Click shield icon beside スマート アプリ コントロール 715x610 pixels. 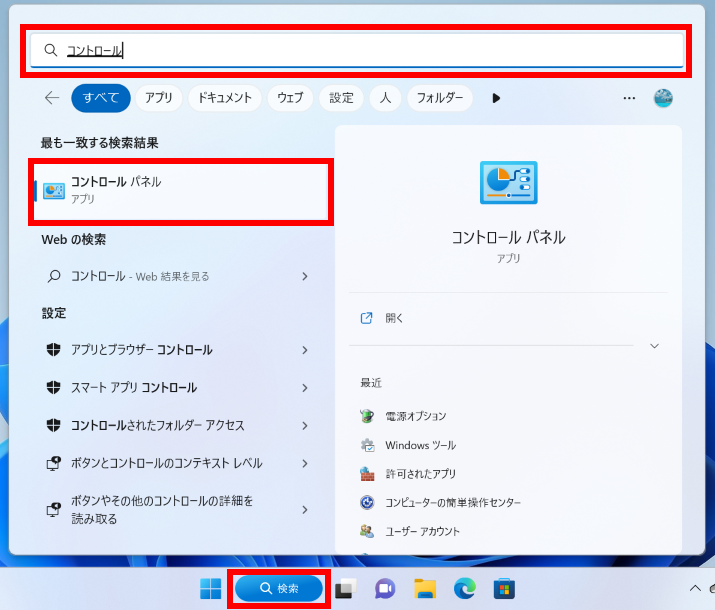54,388
